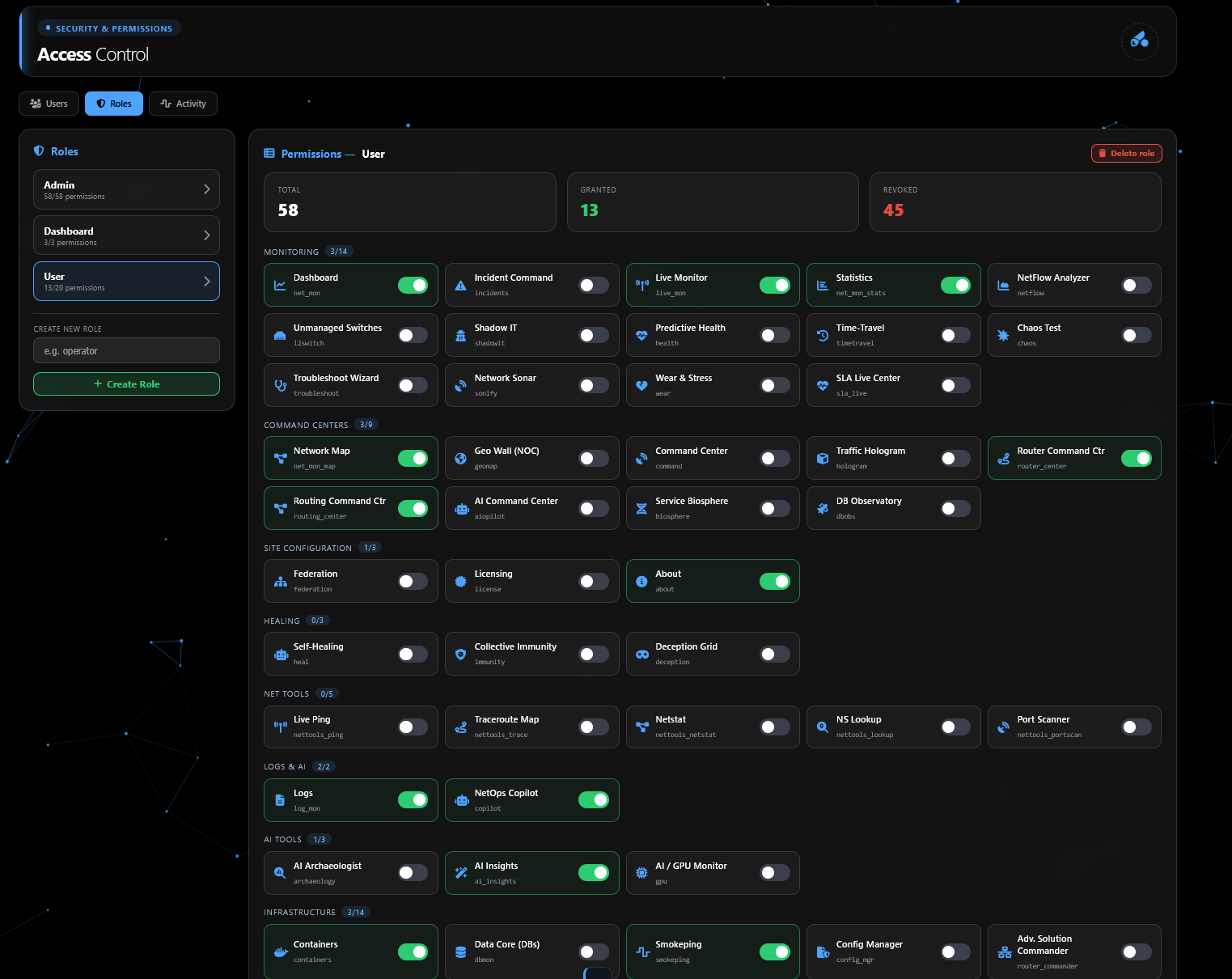Enable the Port Scanner toggle

click(x=1137, y=727)
